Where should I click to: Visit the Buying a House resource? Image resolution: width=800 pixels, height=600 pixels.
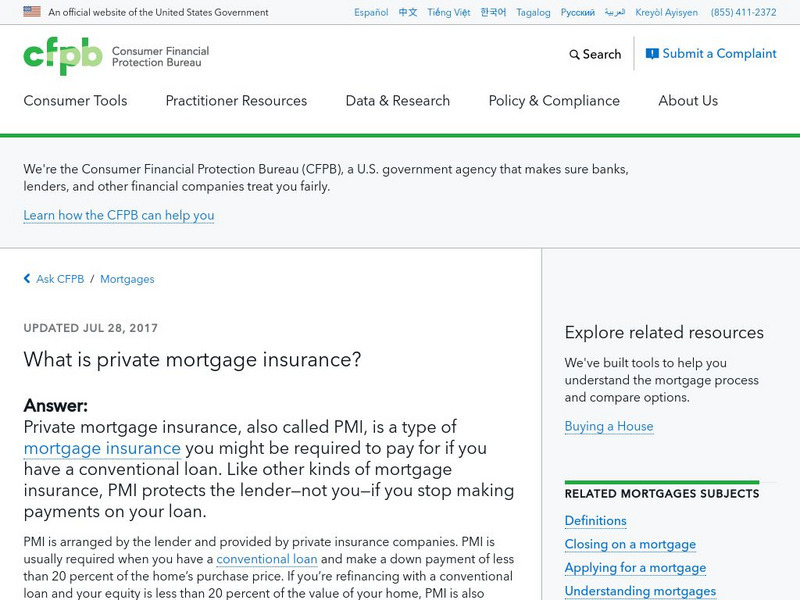tap(609, 426)
